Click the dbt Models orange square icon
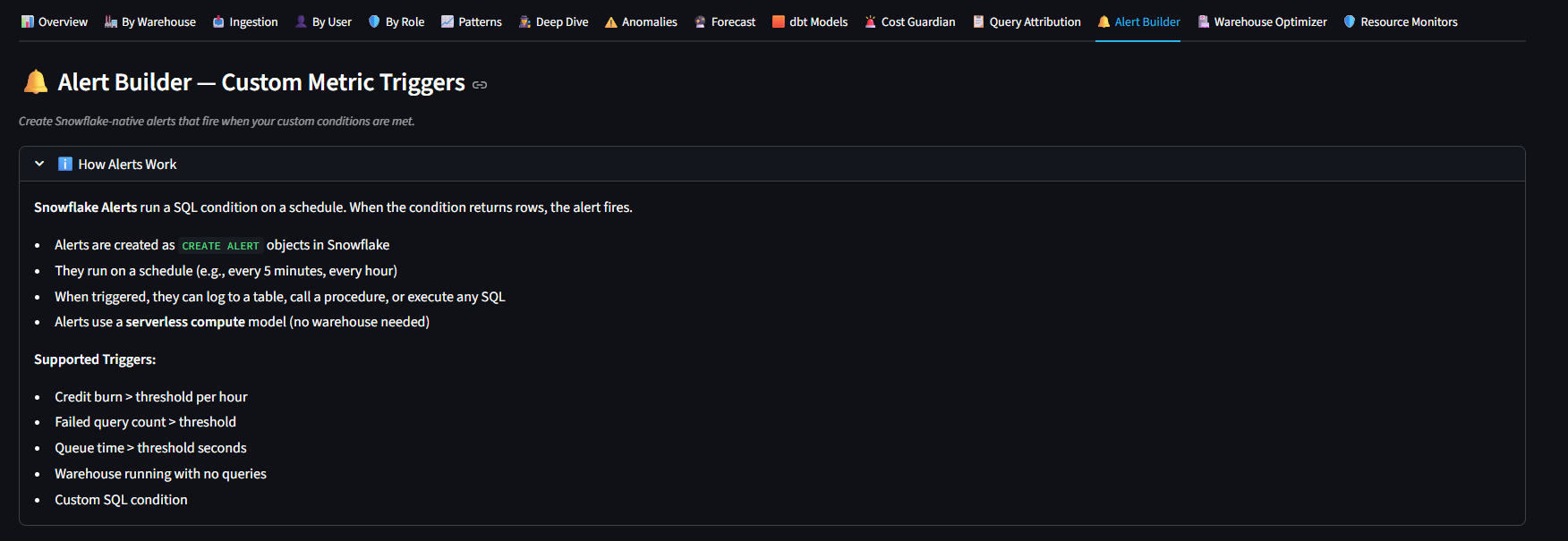 779,21
